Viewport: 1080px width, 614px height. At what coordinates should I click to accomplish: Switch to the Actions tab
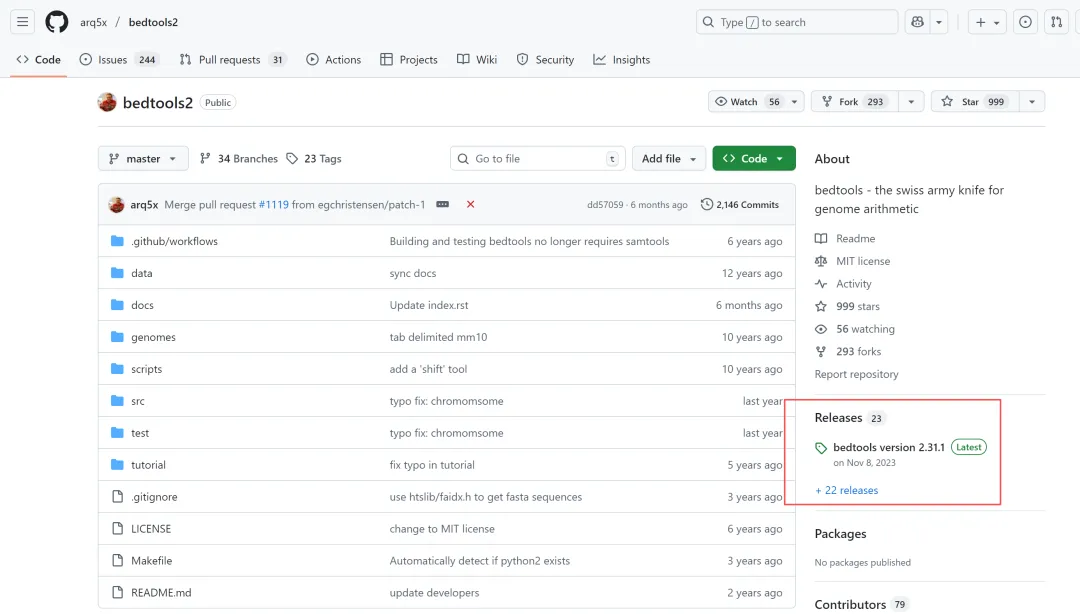(333, 59)
